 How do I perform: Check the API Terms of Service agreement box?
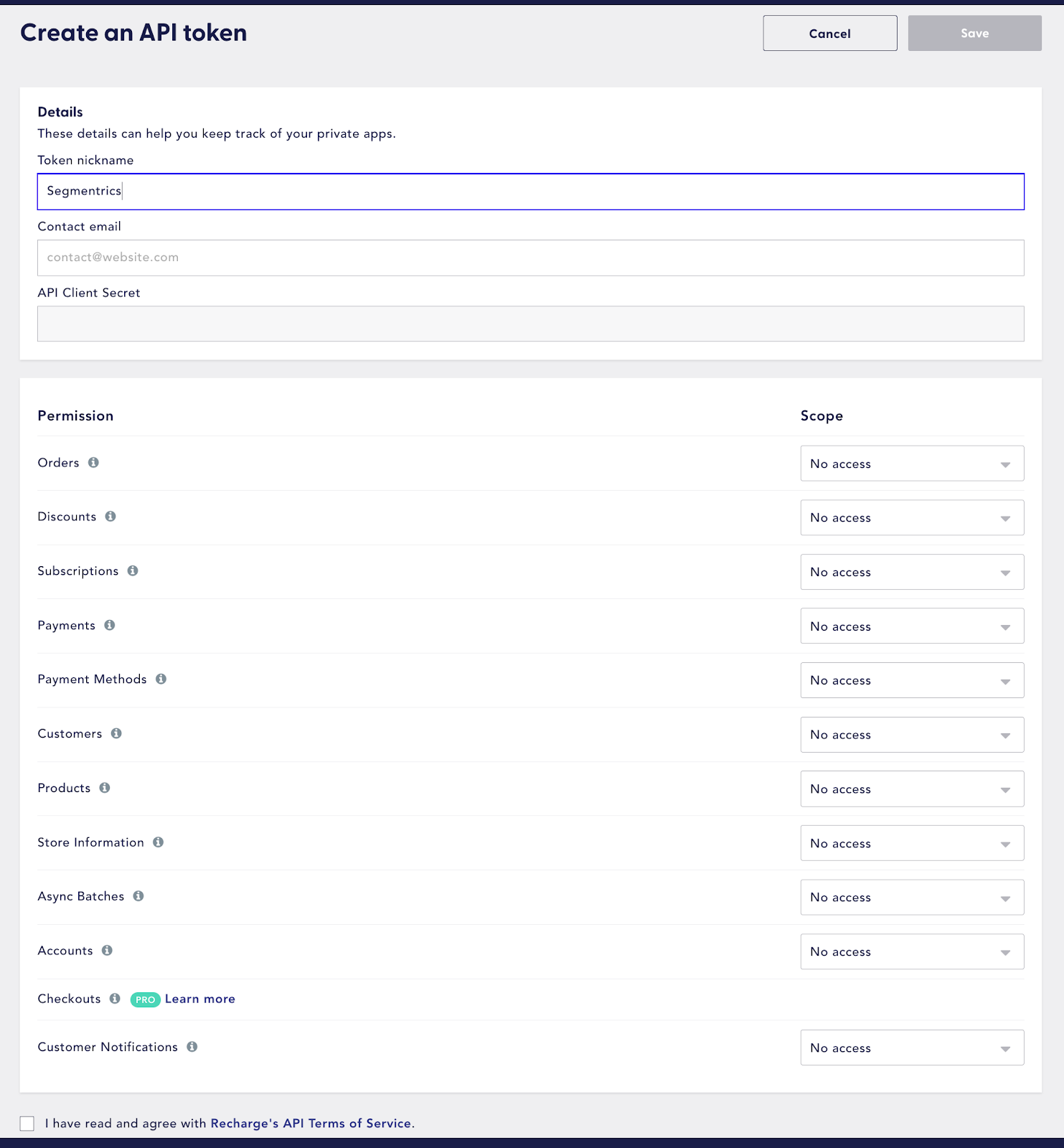(x=27, y=1124)
